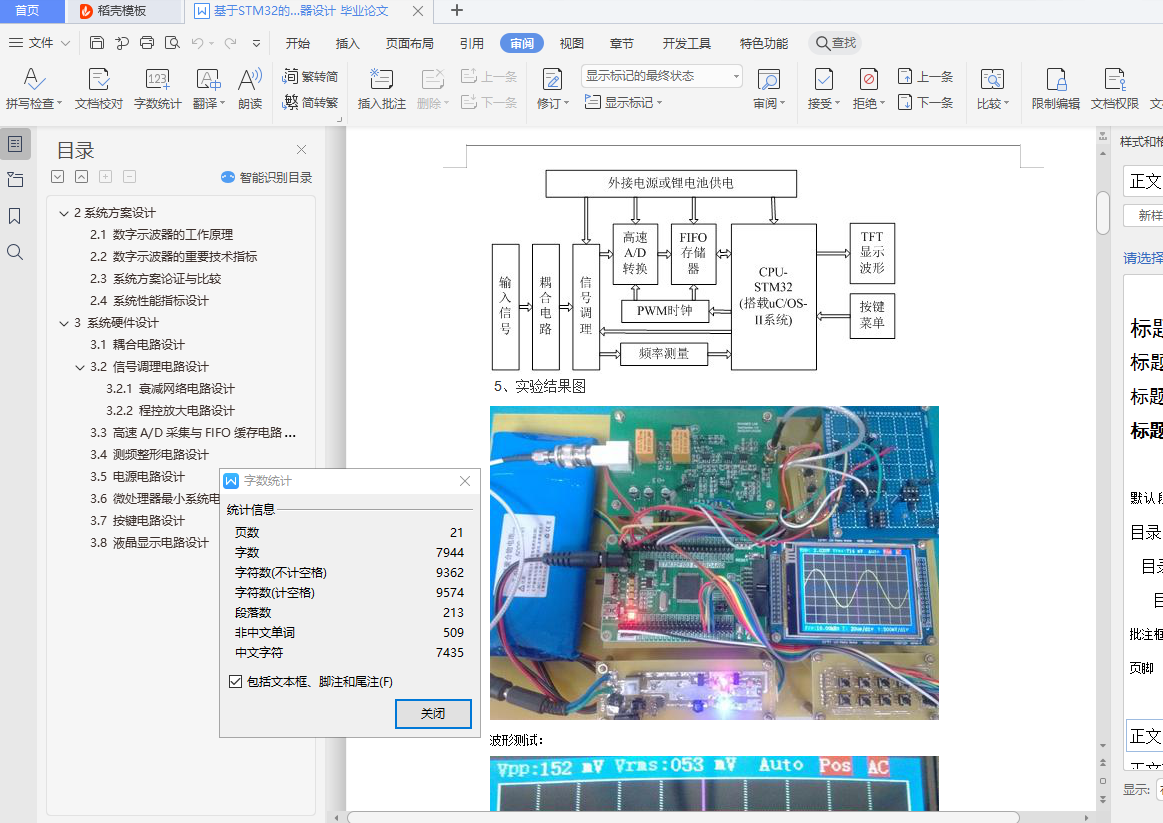Switch to the 开发工具 ribbon tab
This screenshot has height=823, width=1163.
[x=687, y=43]
